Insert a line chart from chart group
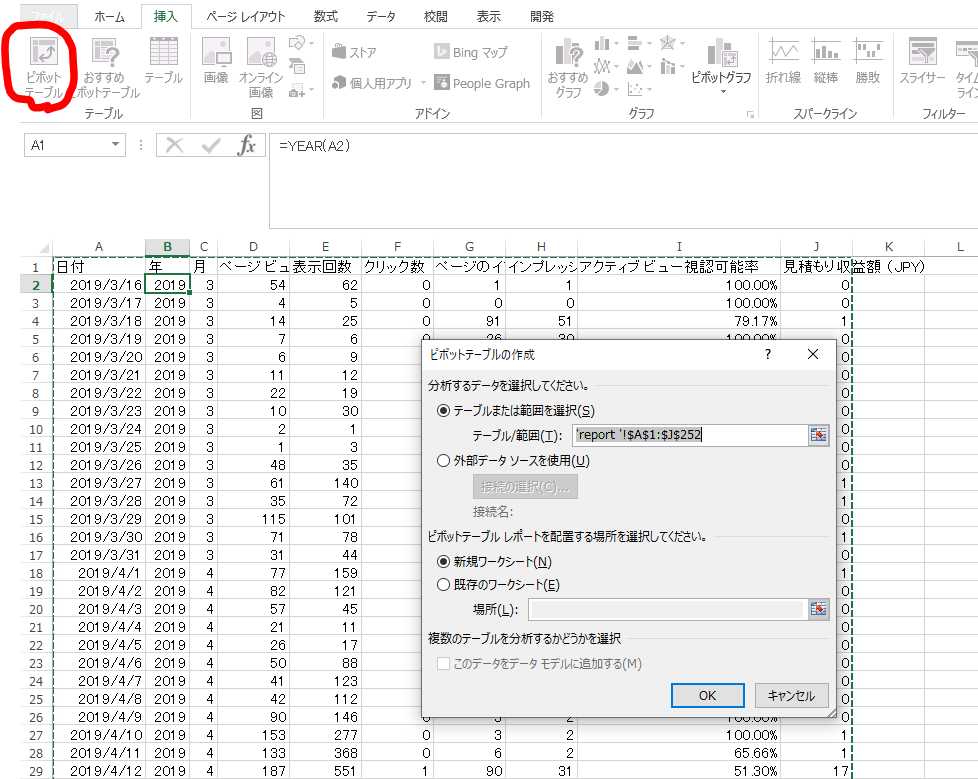The image size is (978, 779). [602, 66]
